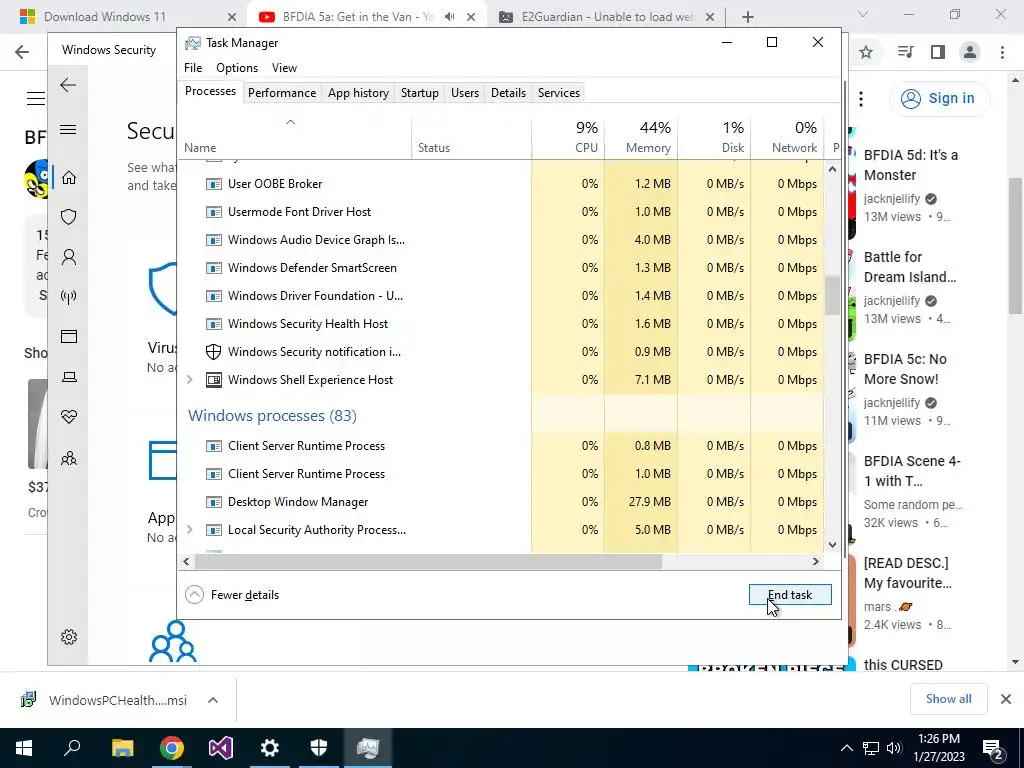Toggle Chrome side panel icon

click(938, 52)
